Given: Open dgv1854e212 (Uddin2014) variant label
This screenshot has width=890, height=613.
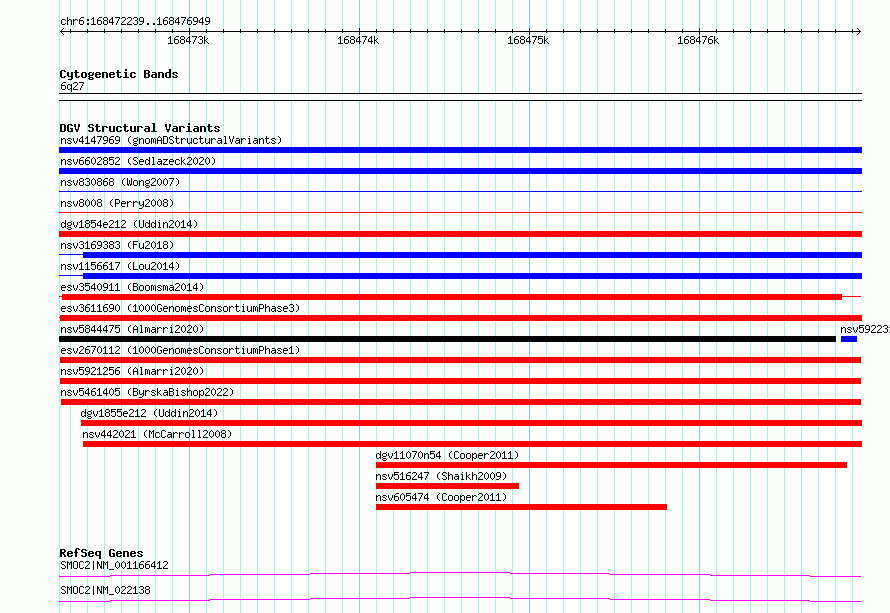Looking at the screenshot, I should [x=129, y=224].
